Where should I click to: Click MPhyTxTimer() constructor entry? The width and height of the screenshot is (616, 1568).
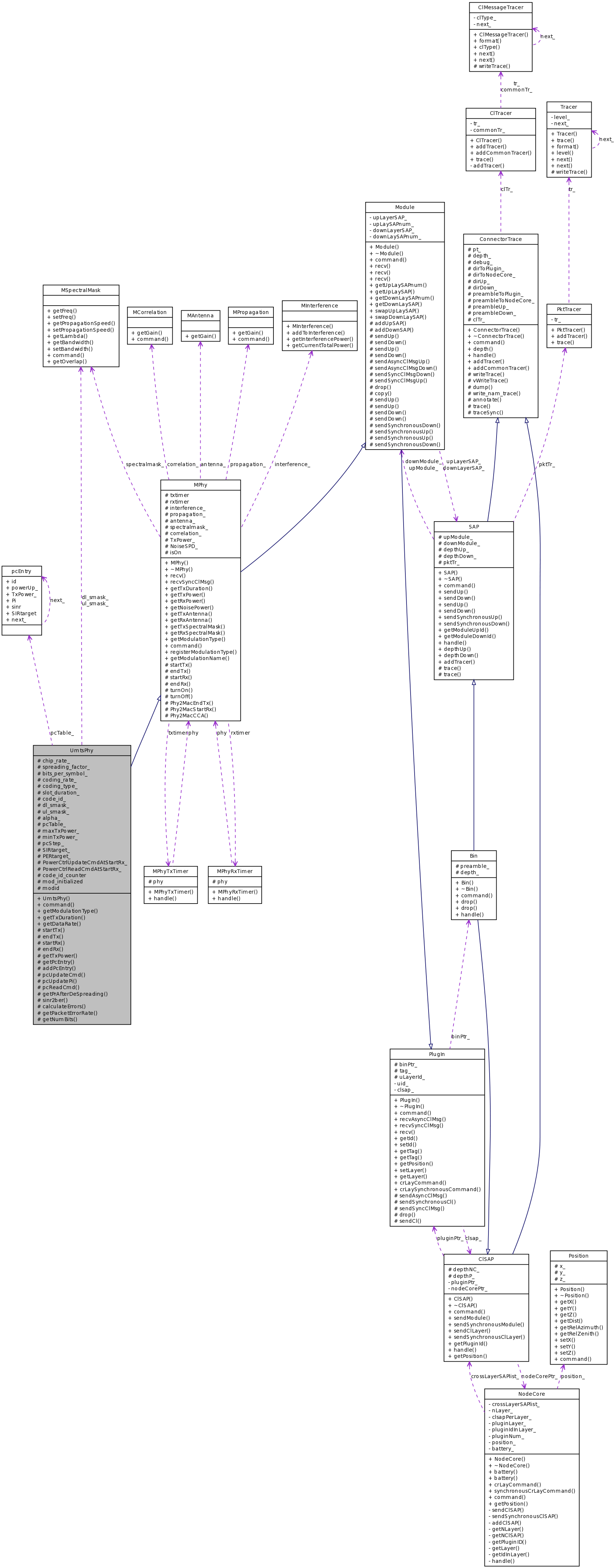[171, 892]
